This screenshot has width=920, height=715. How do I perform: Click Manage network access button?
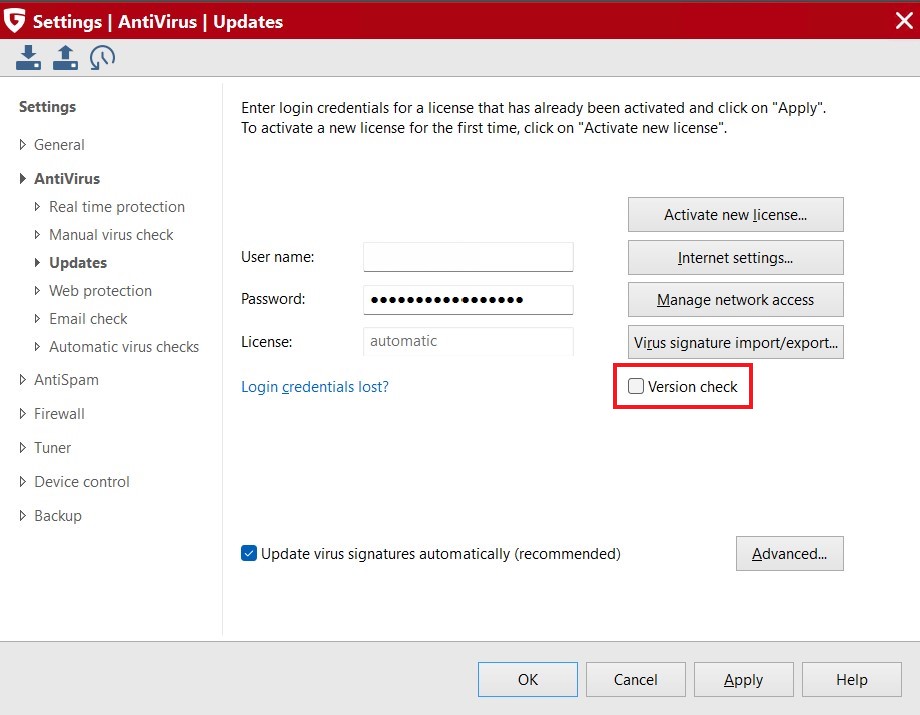[735, 300]
